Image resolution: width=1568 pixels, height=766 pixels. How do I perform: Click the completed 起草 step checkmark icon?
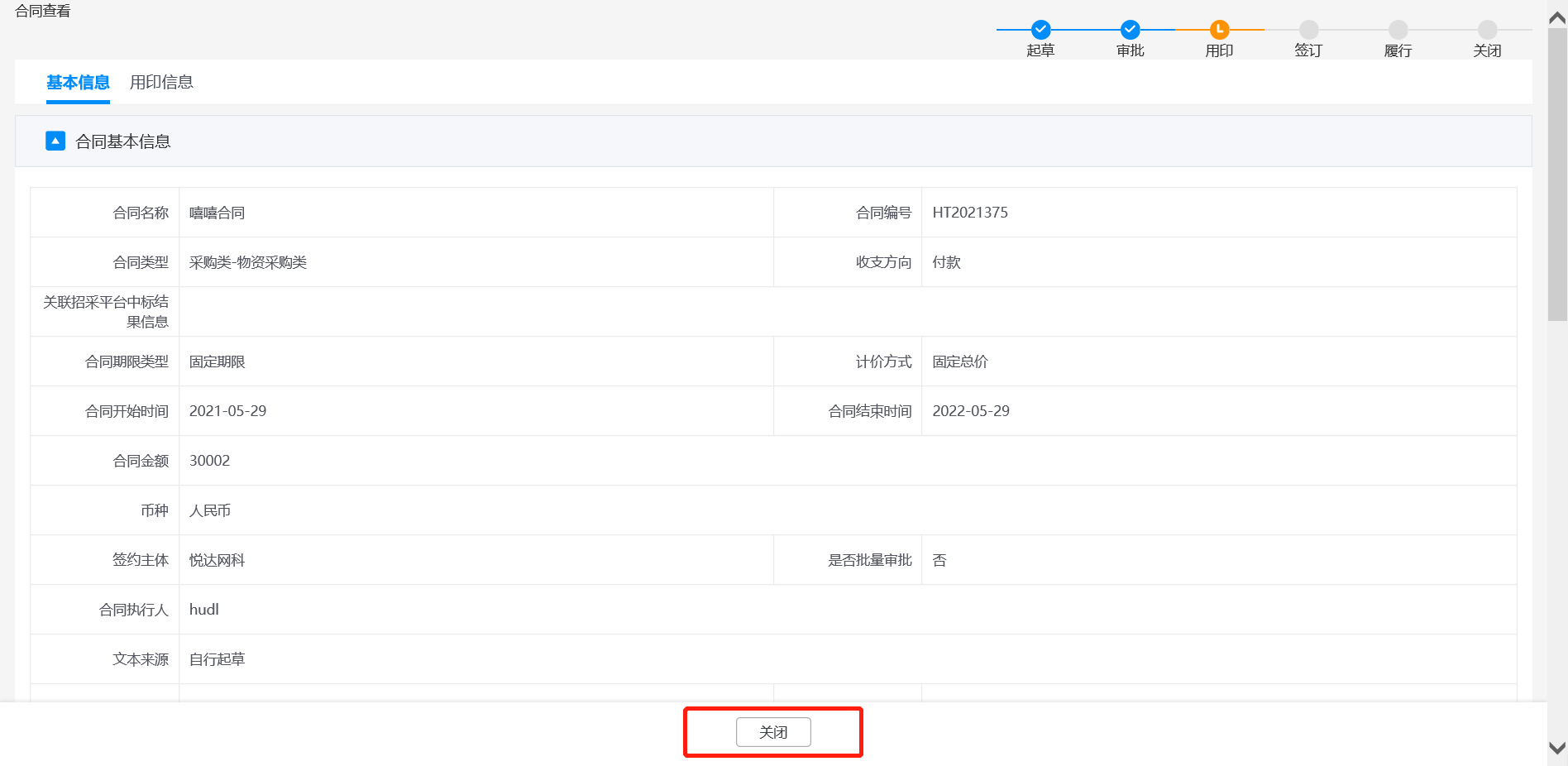coord(1040,30)
